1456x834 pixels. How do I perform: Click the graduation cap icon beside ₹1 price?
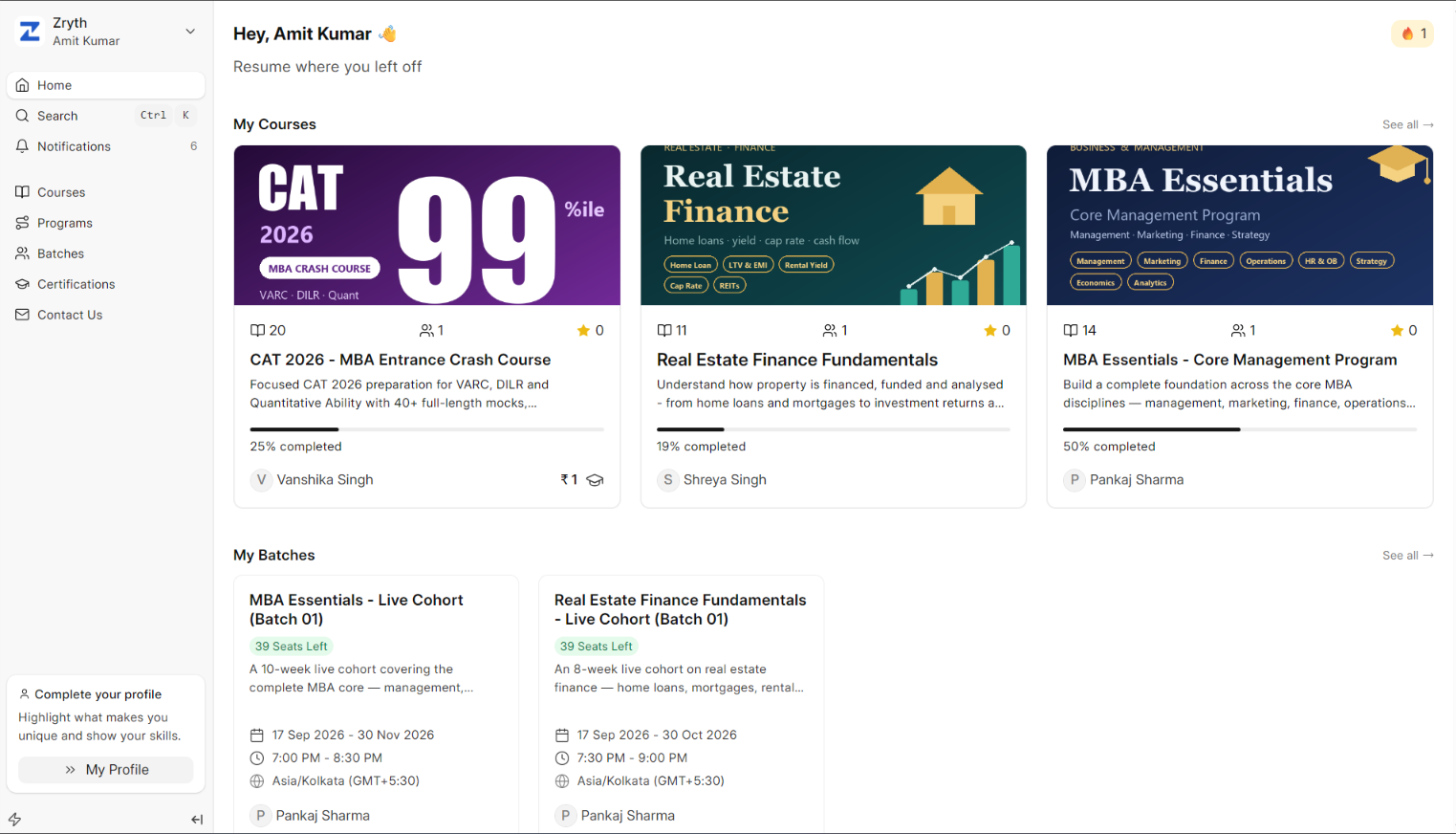595,480
